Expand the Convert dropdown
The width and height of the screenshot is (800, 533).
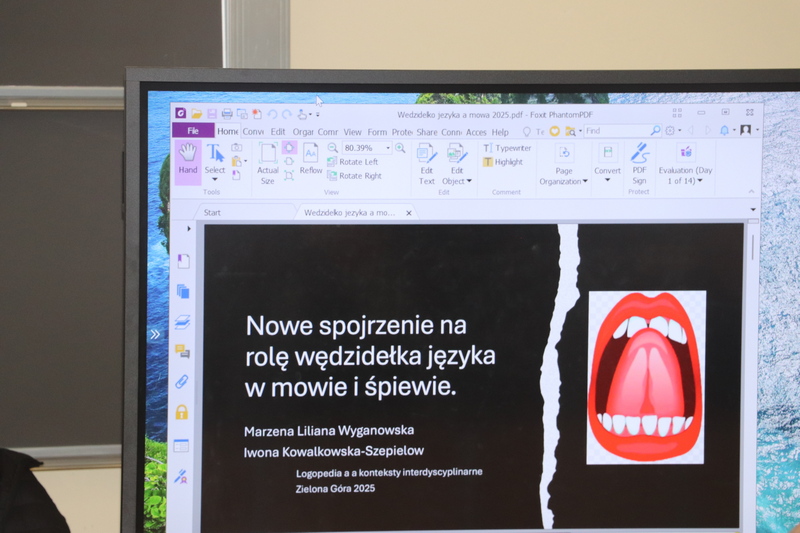tap(607, 180)
